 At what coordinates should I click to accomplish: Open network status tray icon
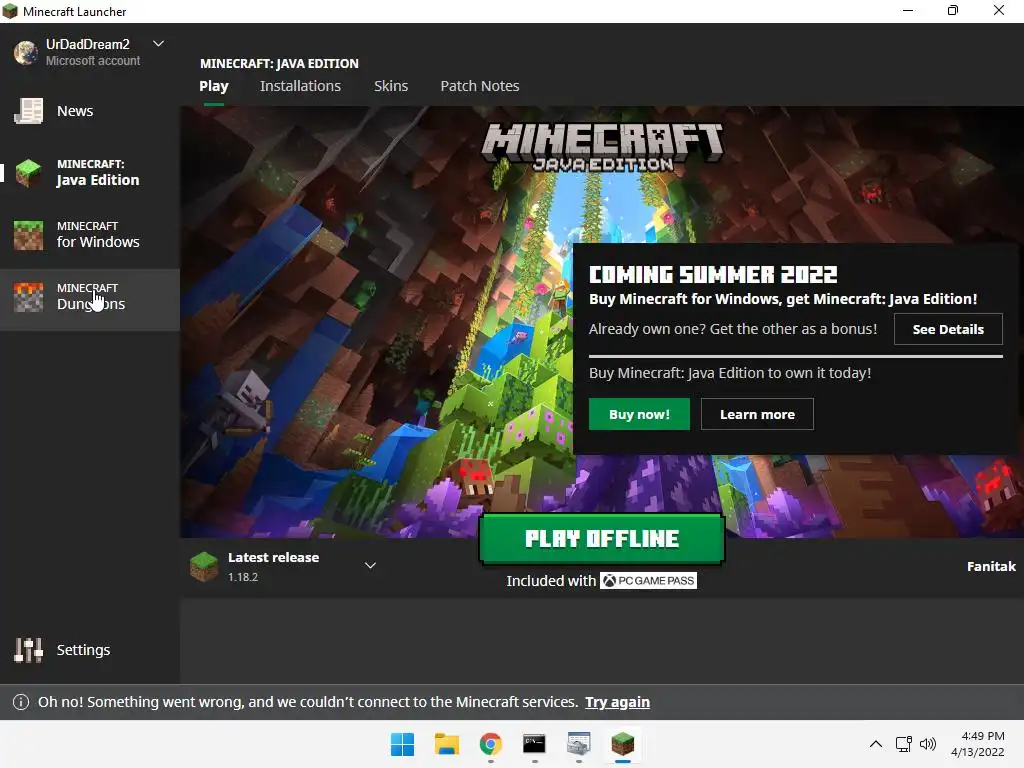click(904, 744)
